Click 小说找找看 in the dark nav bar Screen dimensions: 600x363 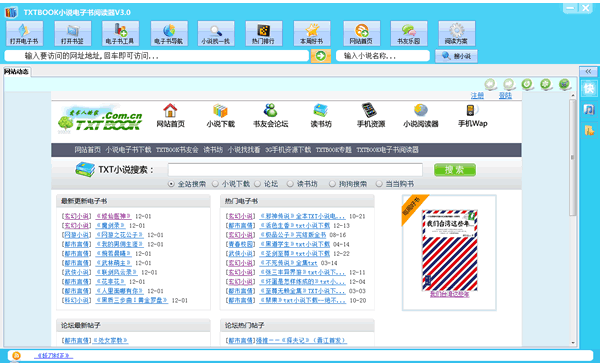pos(244,150)
